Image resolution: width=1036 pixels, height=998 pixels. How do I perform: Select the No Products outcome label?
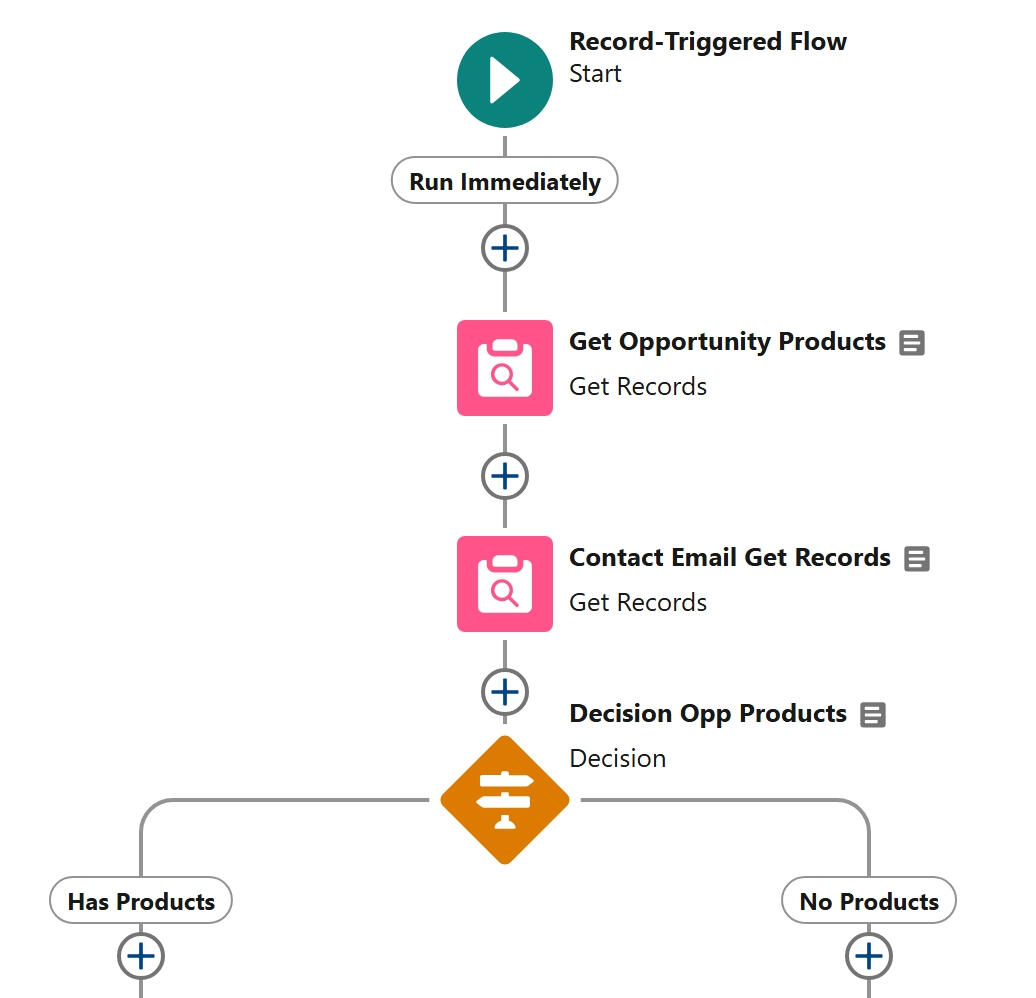868,901
